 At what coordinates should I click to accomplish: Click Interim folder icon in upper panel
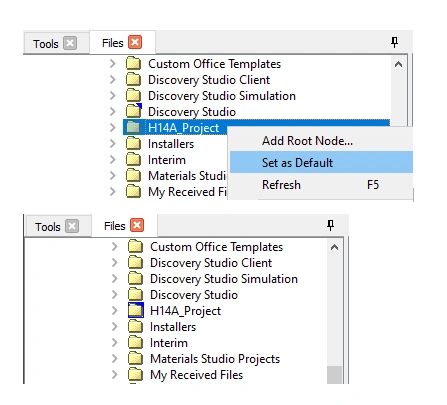pyautogui.click(x=133, y=159)
